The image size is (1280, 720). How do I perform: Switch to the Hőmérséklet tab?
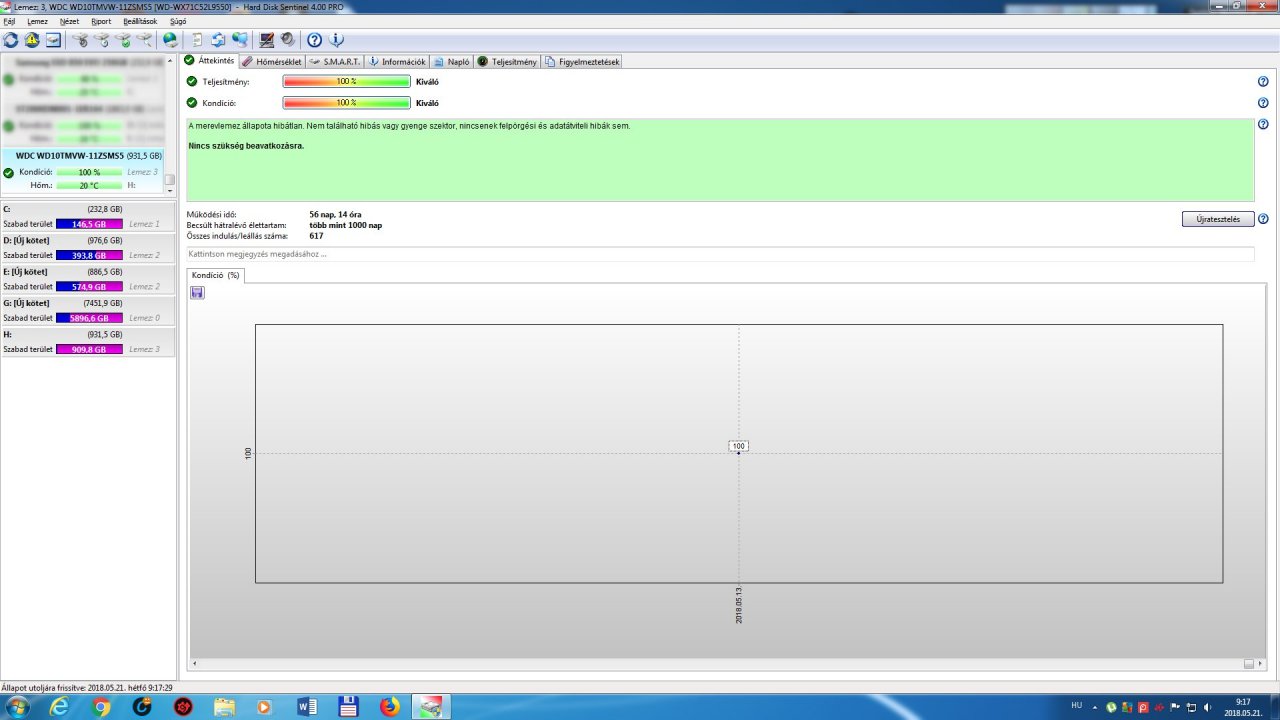[272, 62]
